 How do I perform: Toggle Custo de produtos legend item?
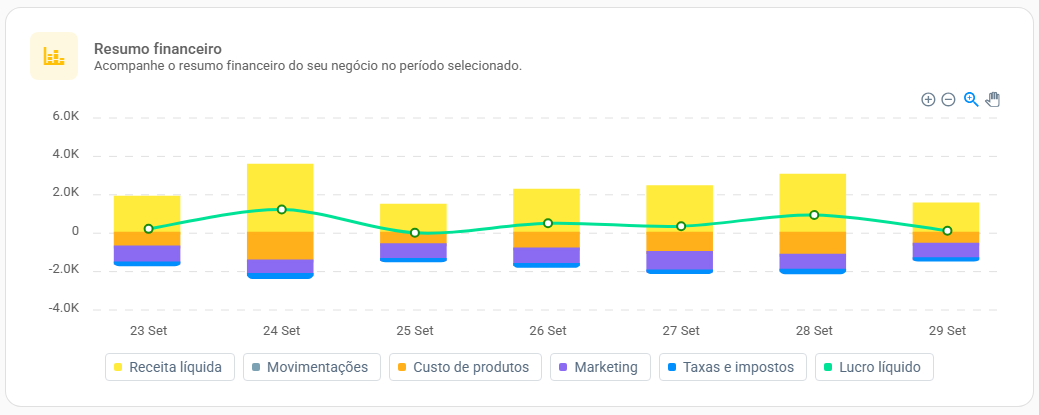tap(465, 367)
